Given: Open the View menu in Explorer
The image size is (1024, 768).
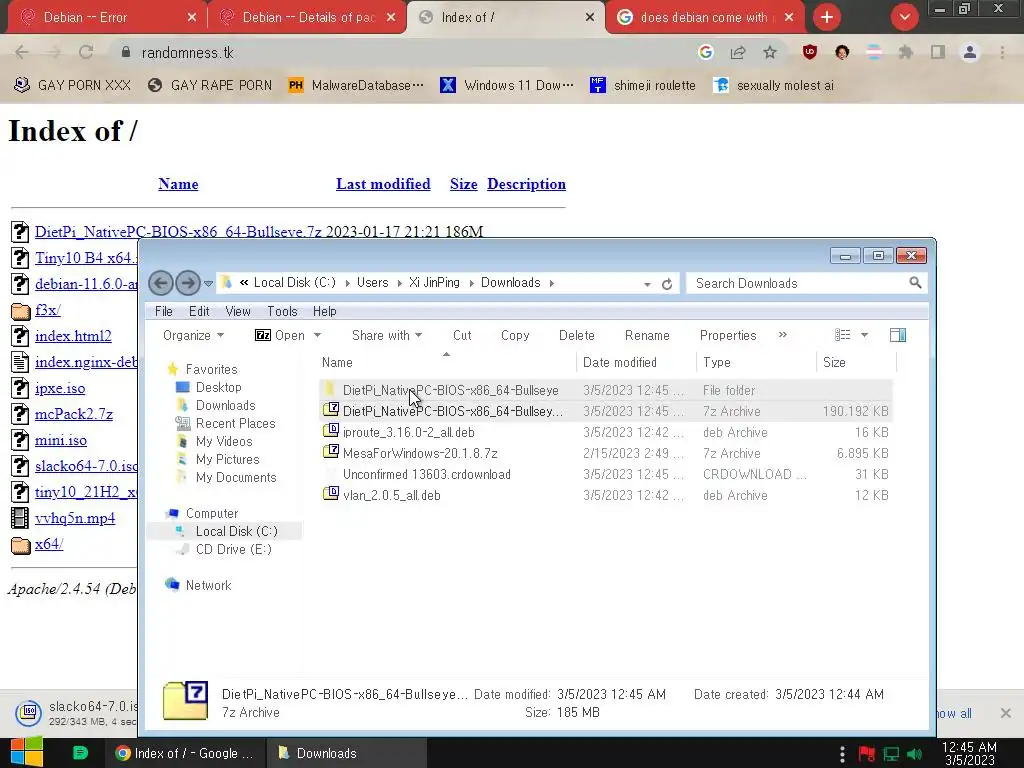Looking at the screenshot, I should [x=238, y=312].
